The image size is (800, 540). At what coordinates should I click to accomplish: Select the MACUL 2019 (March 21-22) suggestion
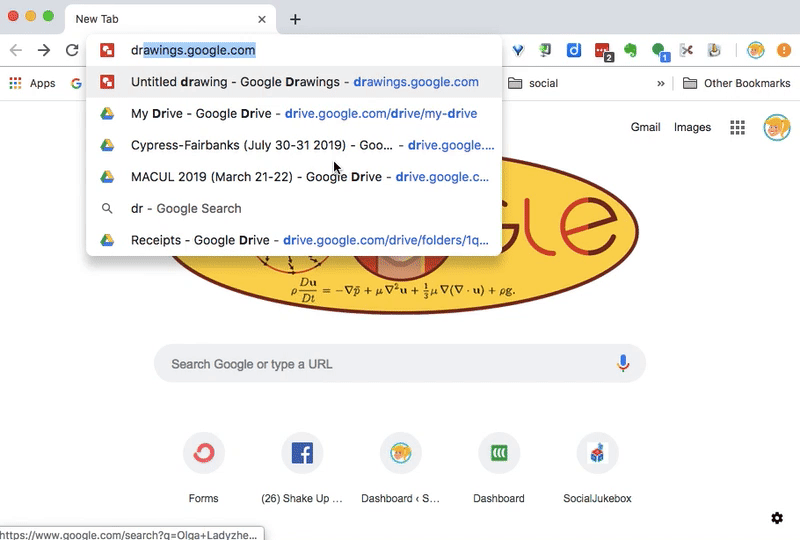(x=294, y=177)
